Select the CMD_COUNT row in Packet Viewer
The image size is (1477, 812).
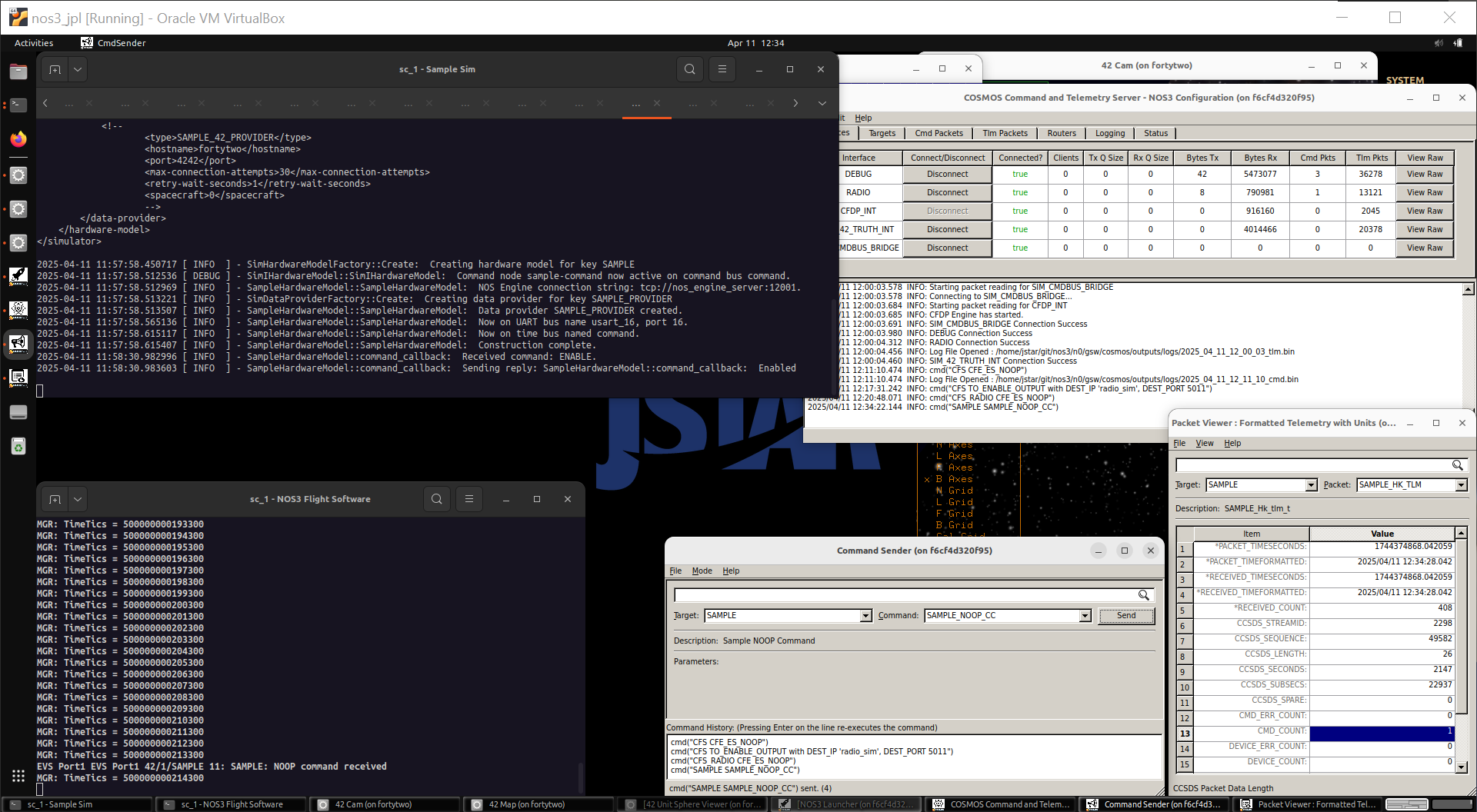[x=1316, y=732]
